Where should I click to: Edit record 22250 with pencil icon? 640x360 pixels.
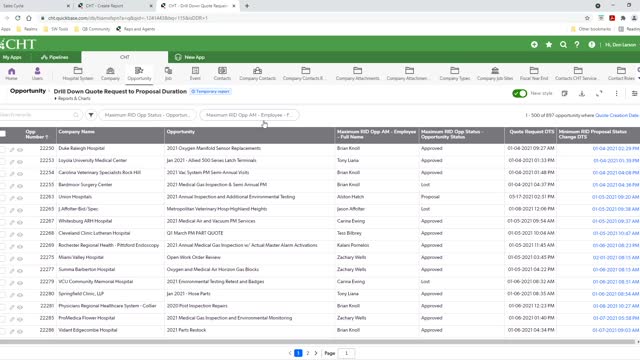(12, 150)
